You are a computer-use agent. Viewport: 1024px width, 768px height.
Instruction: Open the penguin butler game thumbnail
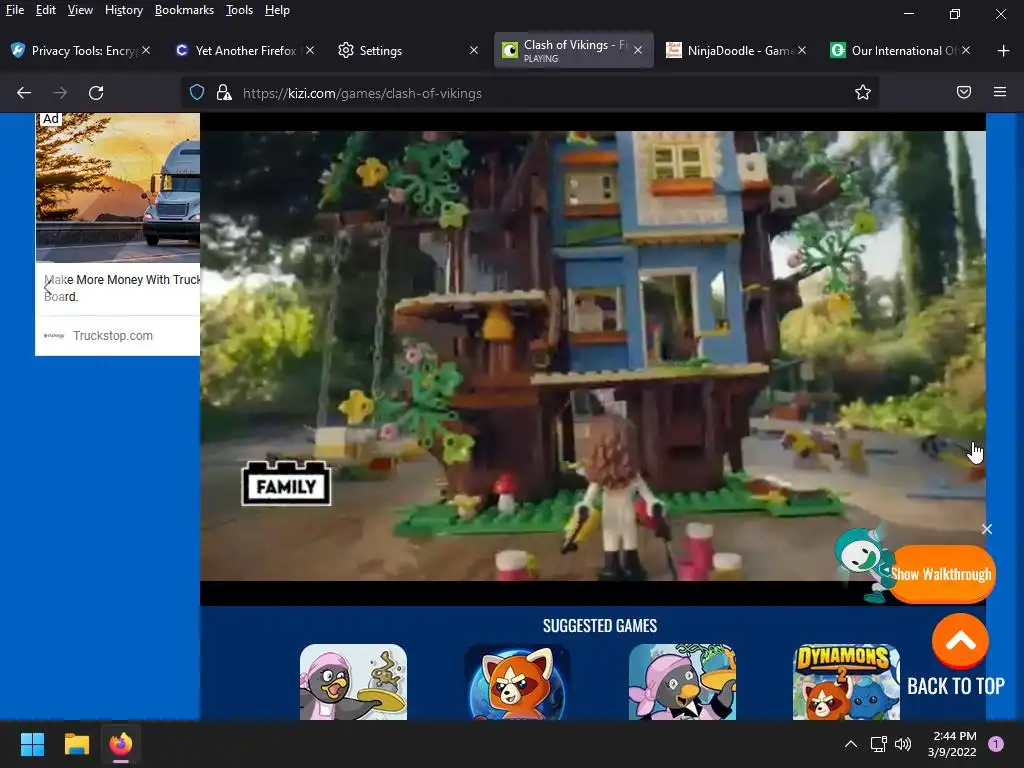682,682
